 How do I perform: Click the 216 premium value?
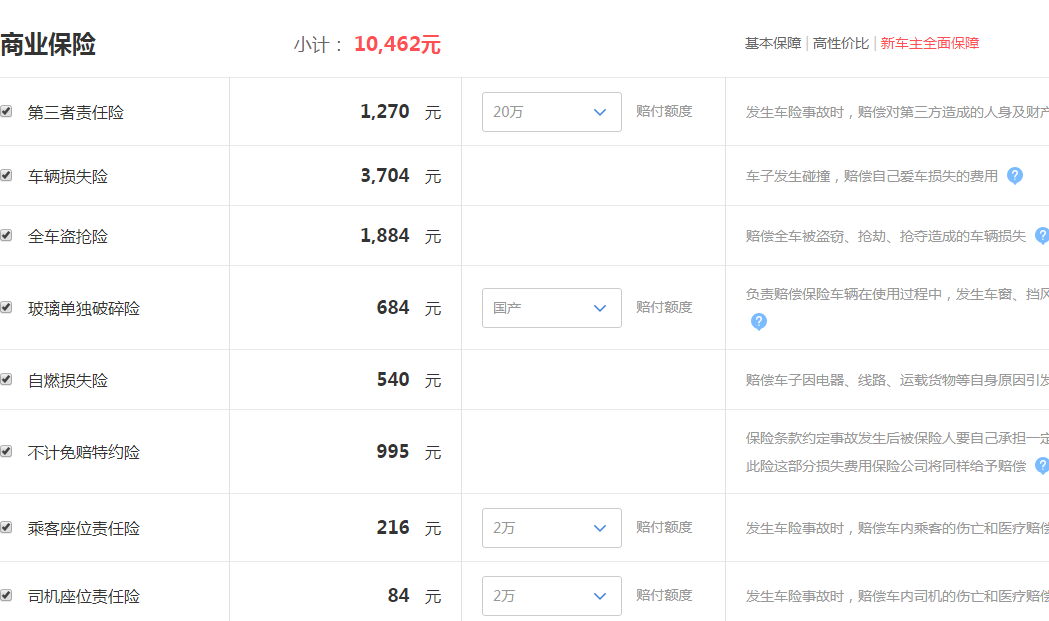pos(393,527)
